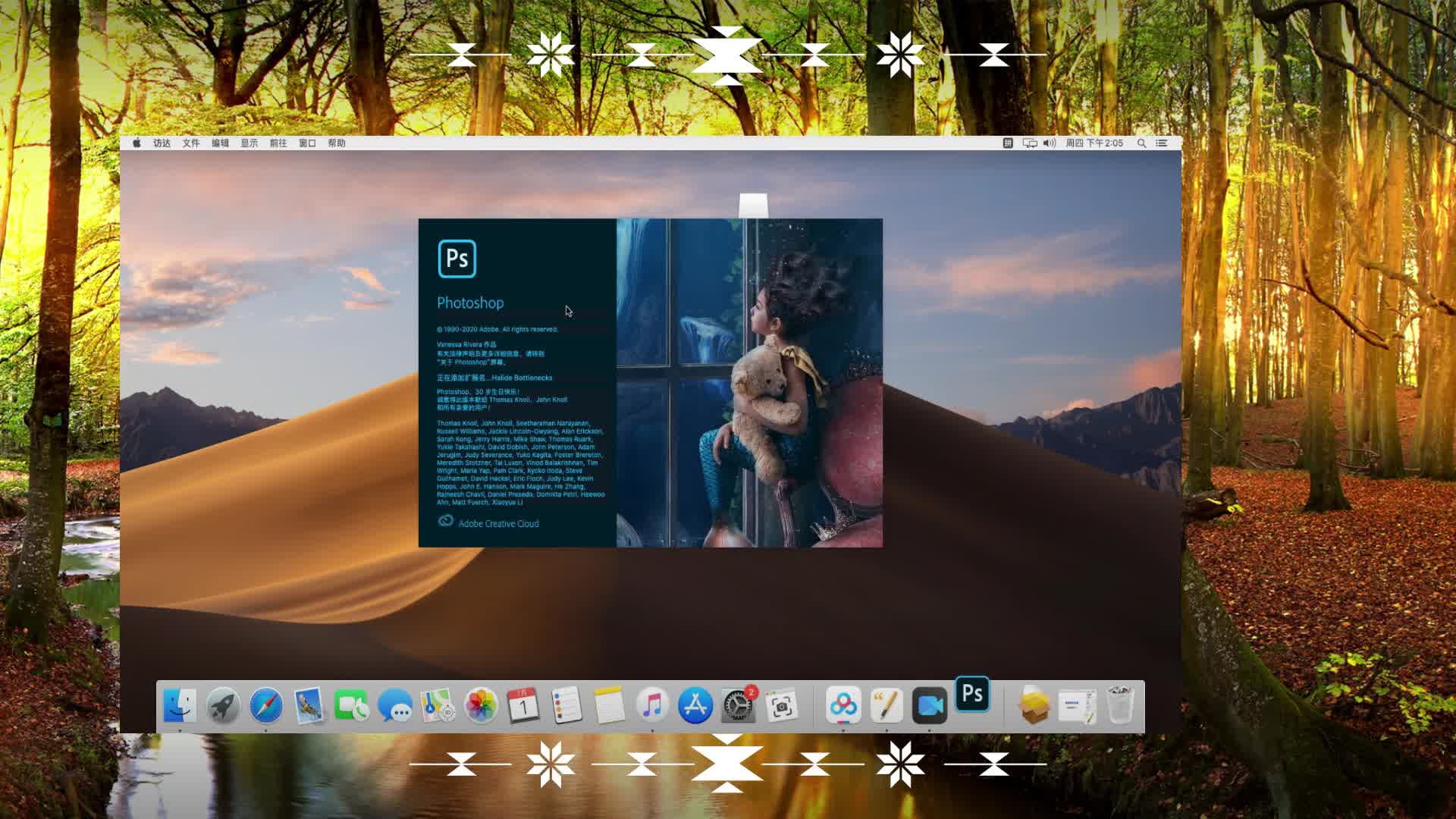Viewport: 1456px width, 819px height.
Task: Click the Adobe Creative Cloud logo text
Action: point(488,522)
